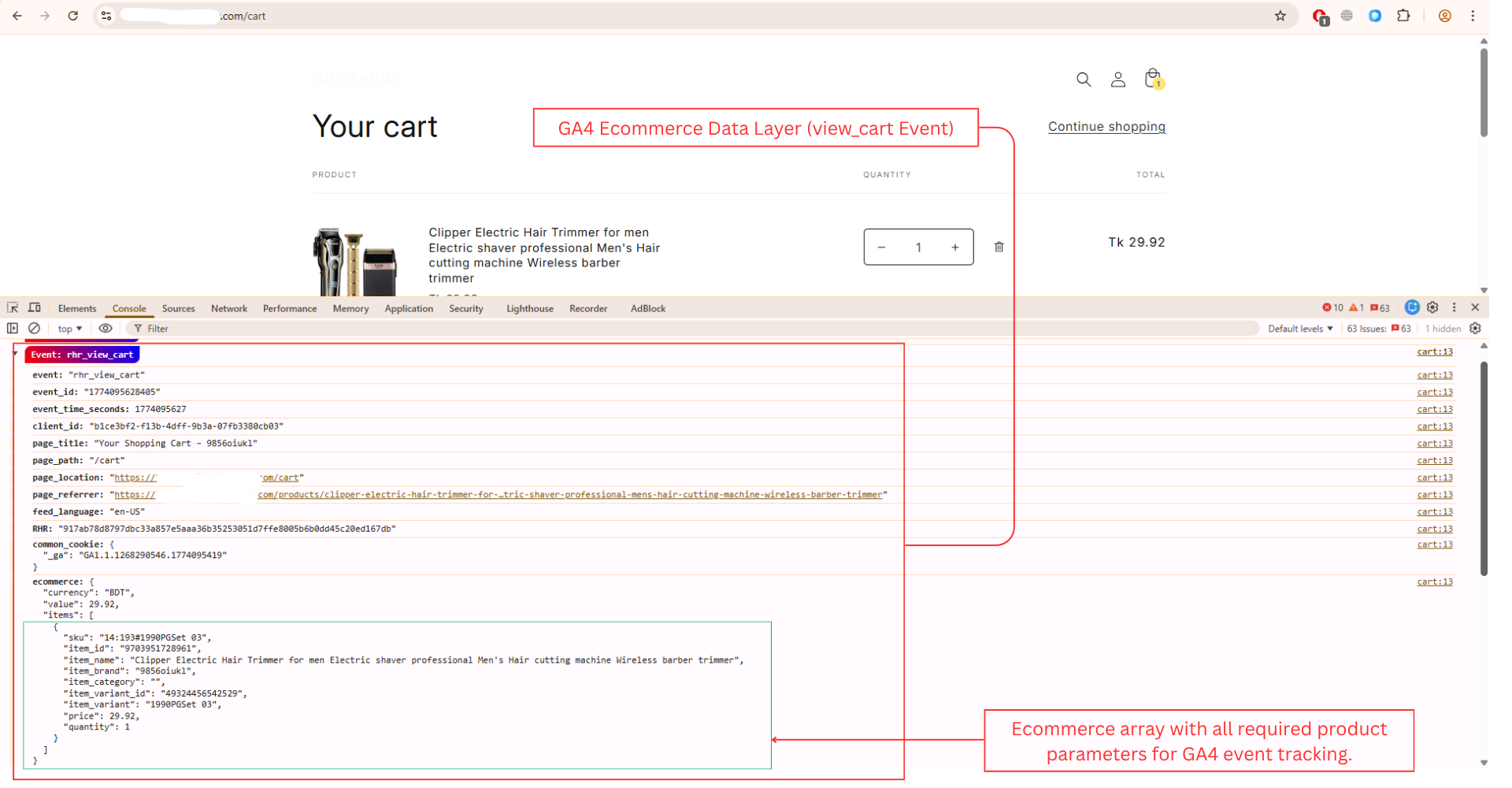Viewport: 1512px width, 788px height.
Task: Bookmark this page with the star
Action: tap(1280, 16)
